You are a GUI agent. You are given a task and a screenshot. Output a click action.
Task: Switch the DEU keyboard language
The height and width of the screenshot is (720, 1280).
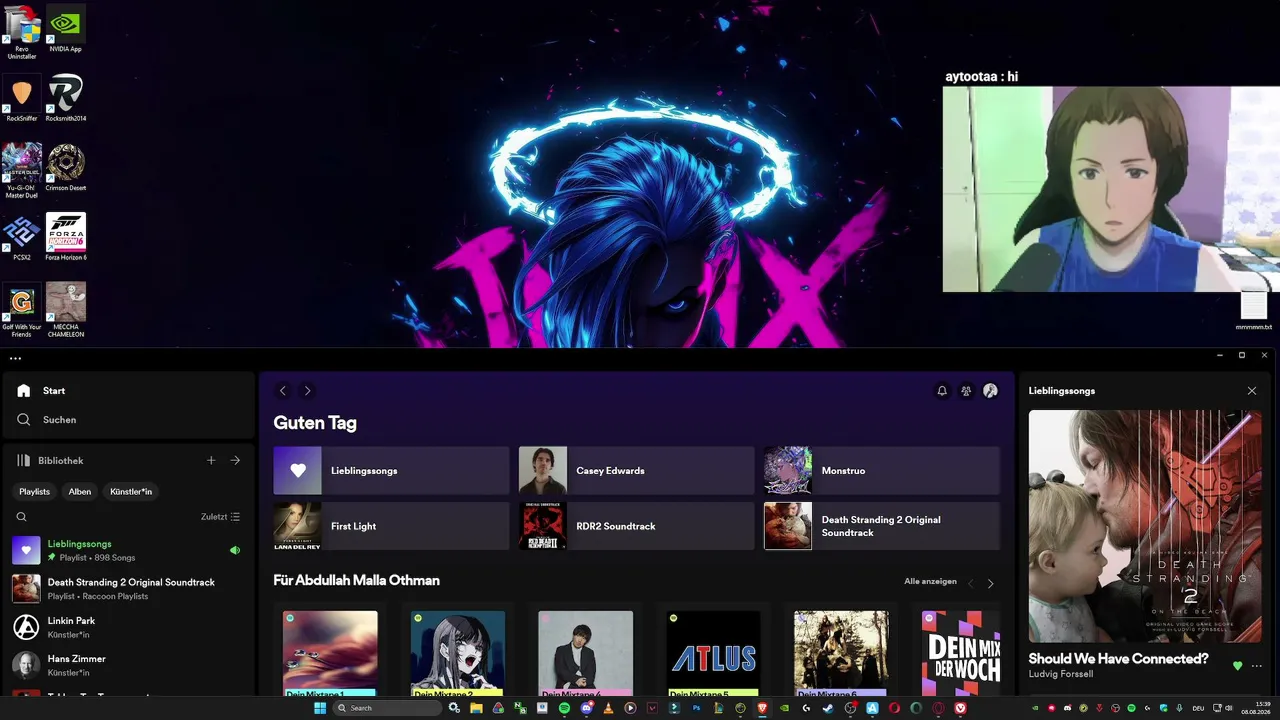(1198, 708)
